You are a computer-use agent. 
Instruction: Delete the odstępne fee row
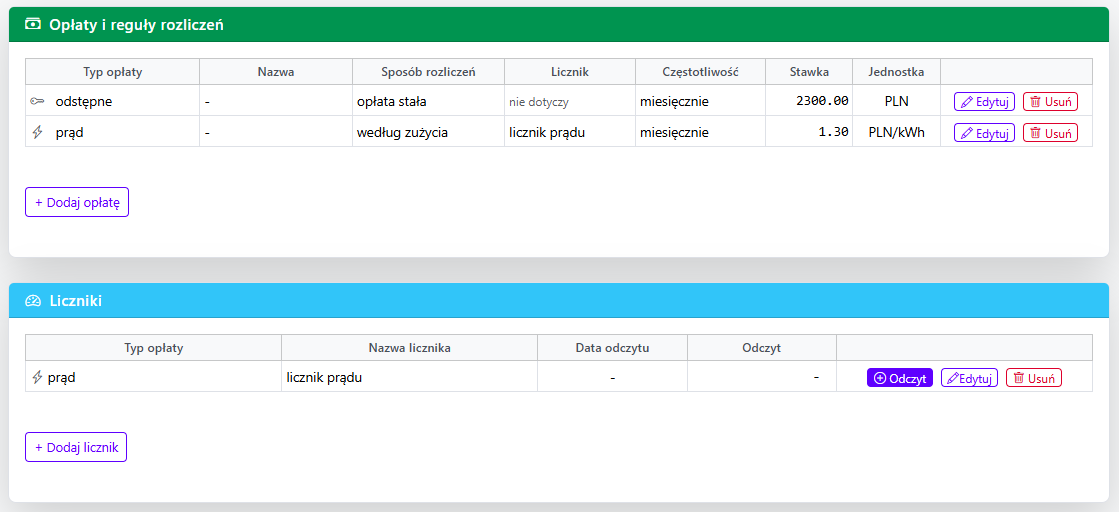click(1050, 101)
